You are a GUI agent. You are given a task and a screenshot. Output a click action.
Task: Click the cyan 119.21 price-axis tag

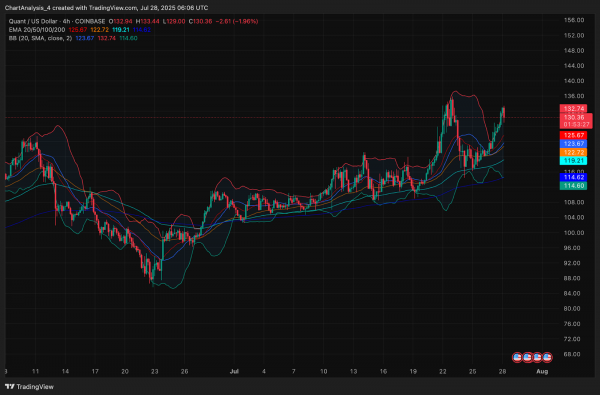573,161
